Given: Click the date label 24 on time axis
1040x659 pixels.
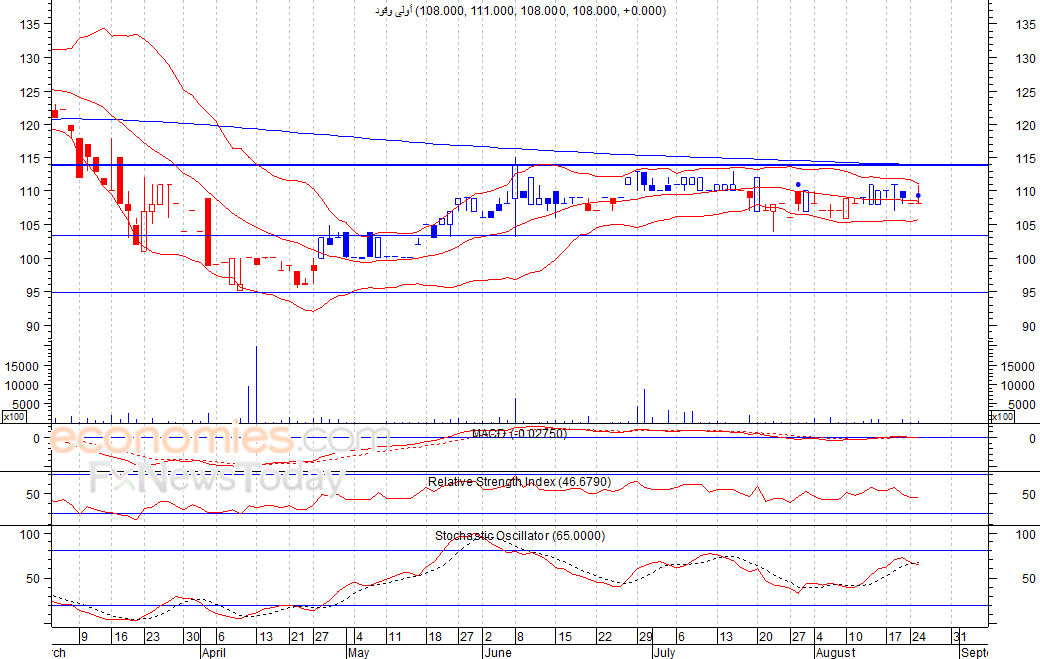Looking at the screenshot, I should [918, 636].
